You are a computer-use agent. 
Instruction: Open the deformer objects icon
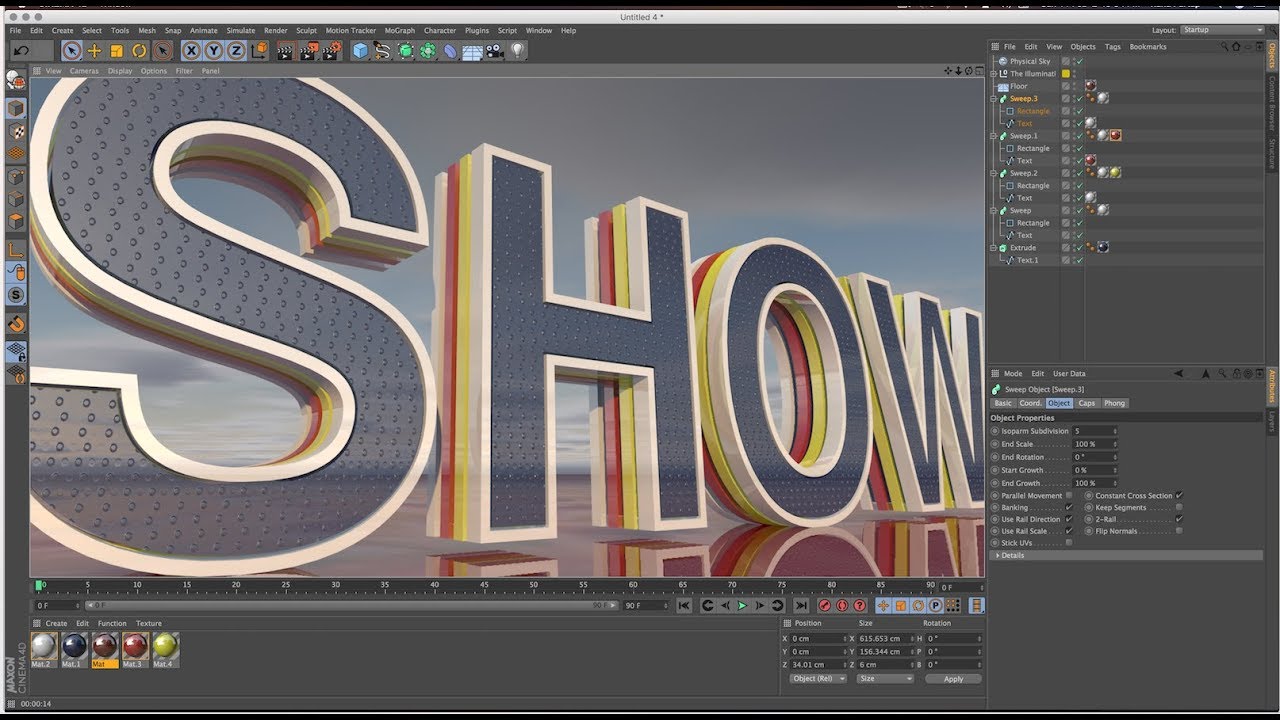point(450,51)
